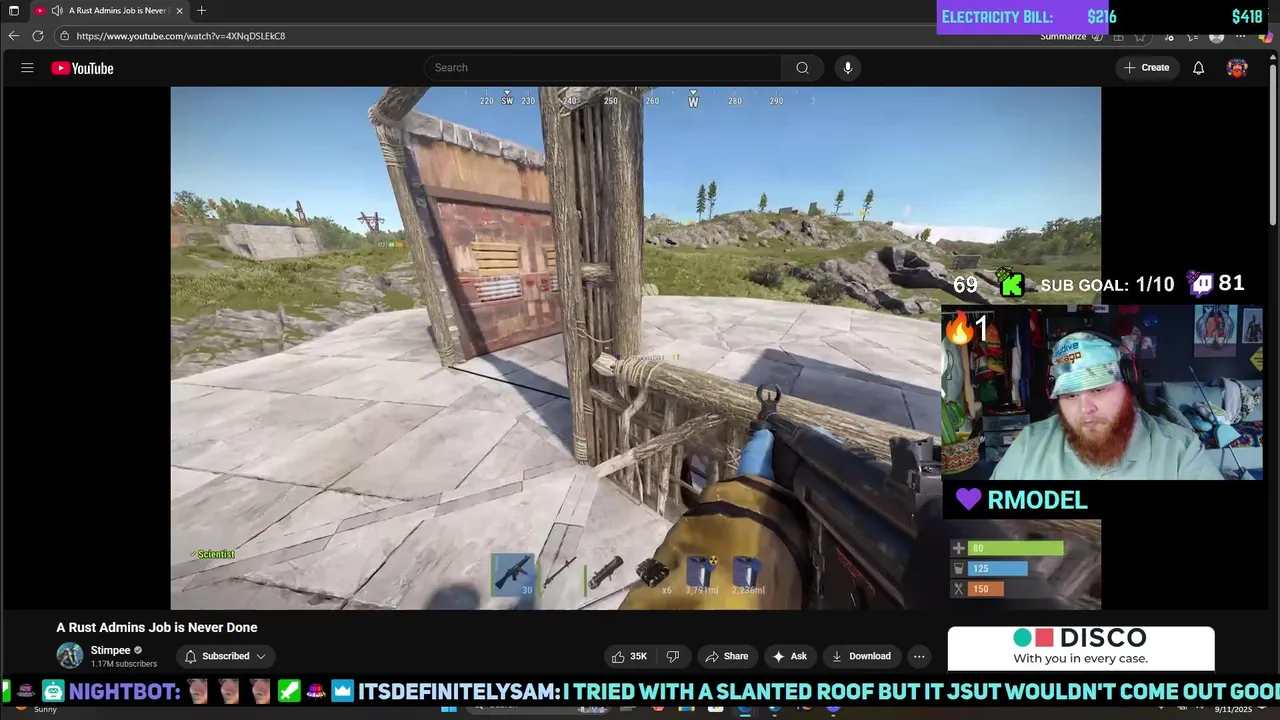Screen dimensions: 1280x720
Task: Open the browser three-dot settings menu
Action: click(x=1241, y=36)
